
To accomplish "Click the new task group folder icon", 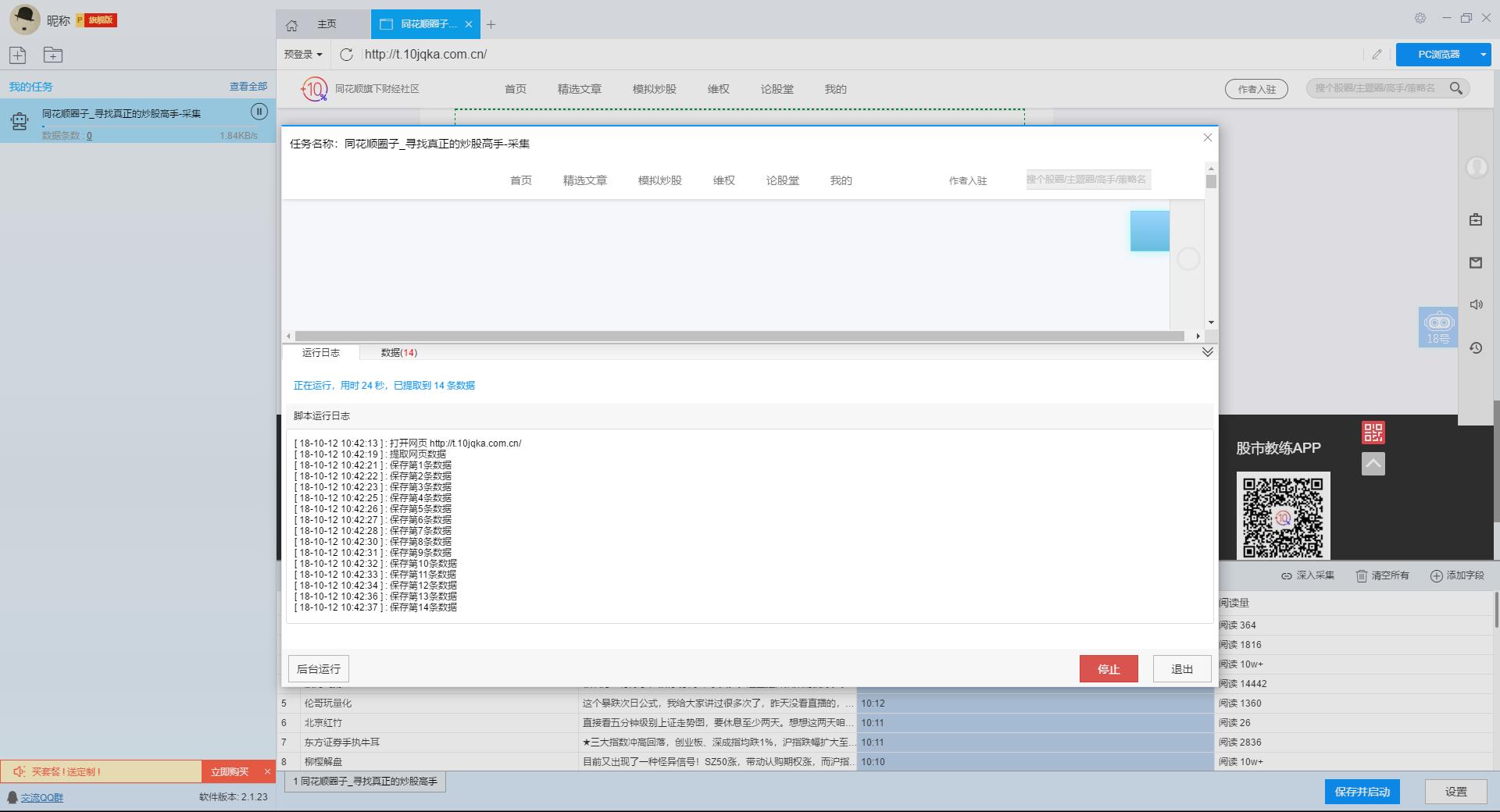I will click(53, 55).
